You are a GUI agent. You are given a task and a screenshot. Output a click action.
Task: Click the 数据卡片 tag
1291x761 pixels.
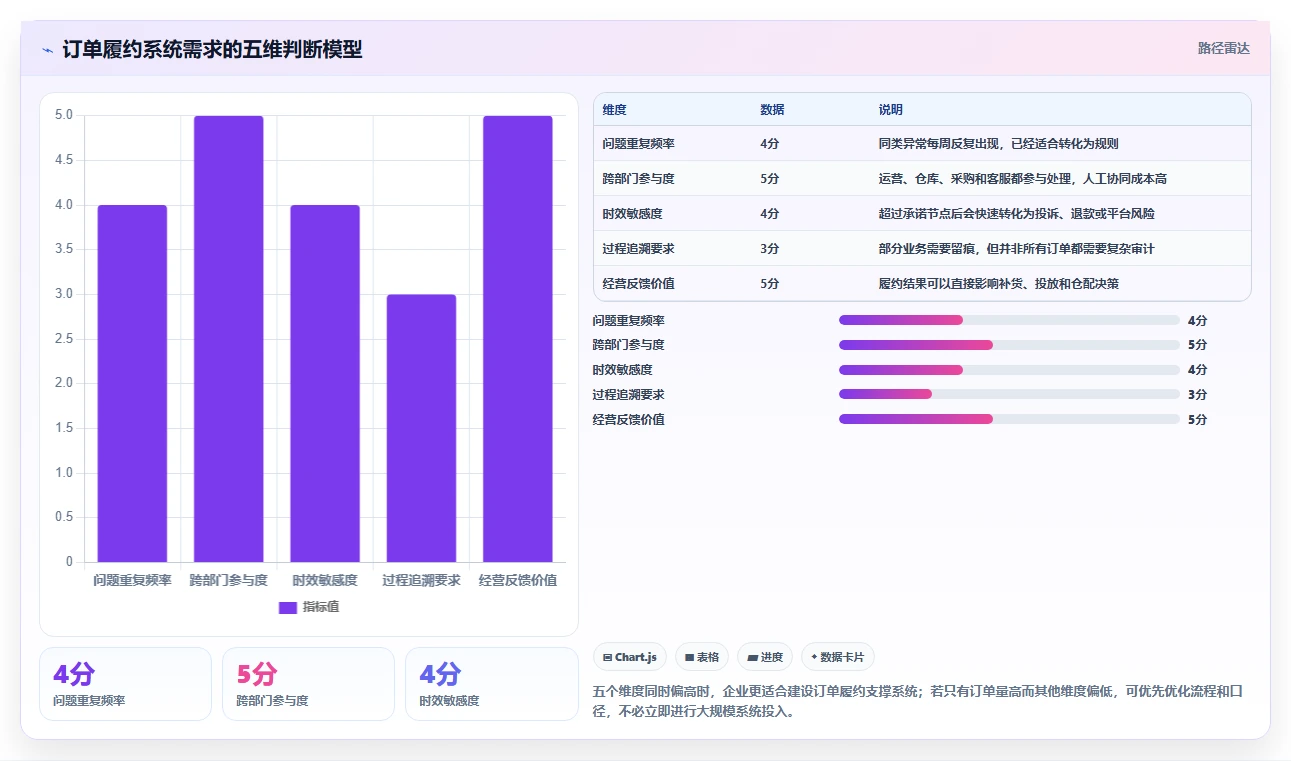tap(838, 657)
